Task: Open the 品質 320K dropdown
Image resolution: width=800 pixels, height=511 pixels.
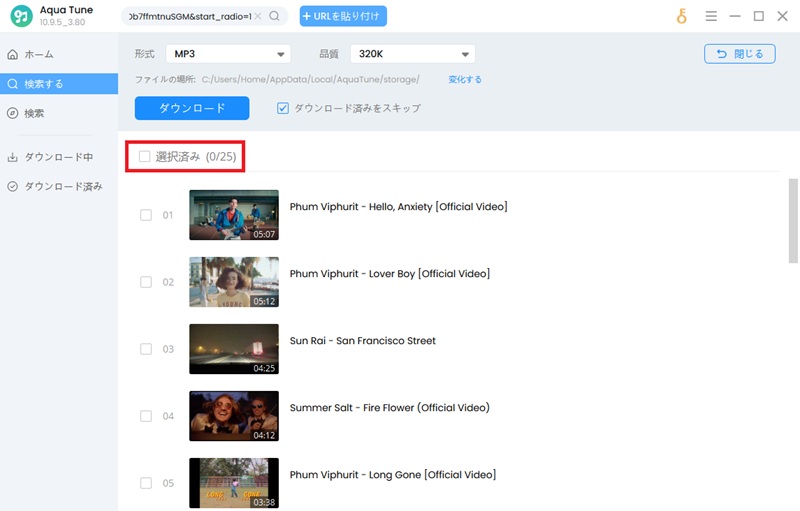Action: click(x=413, y=54)
